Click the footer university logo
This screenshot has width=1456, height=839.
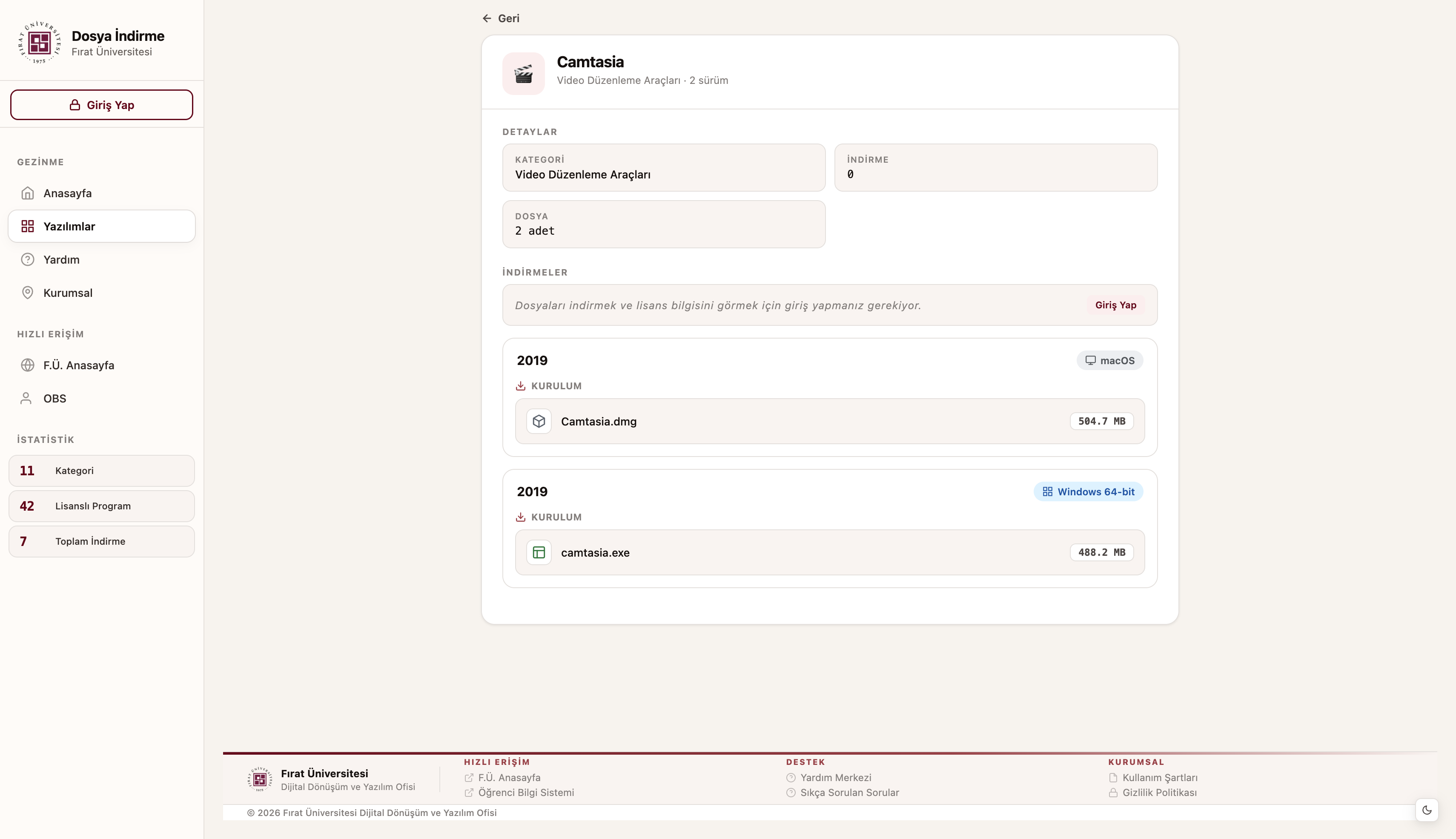[x=260, y=779]
